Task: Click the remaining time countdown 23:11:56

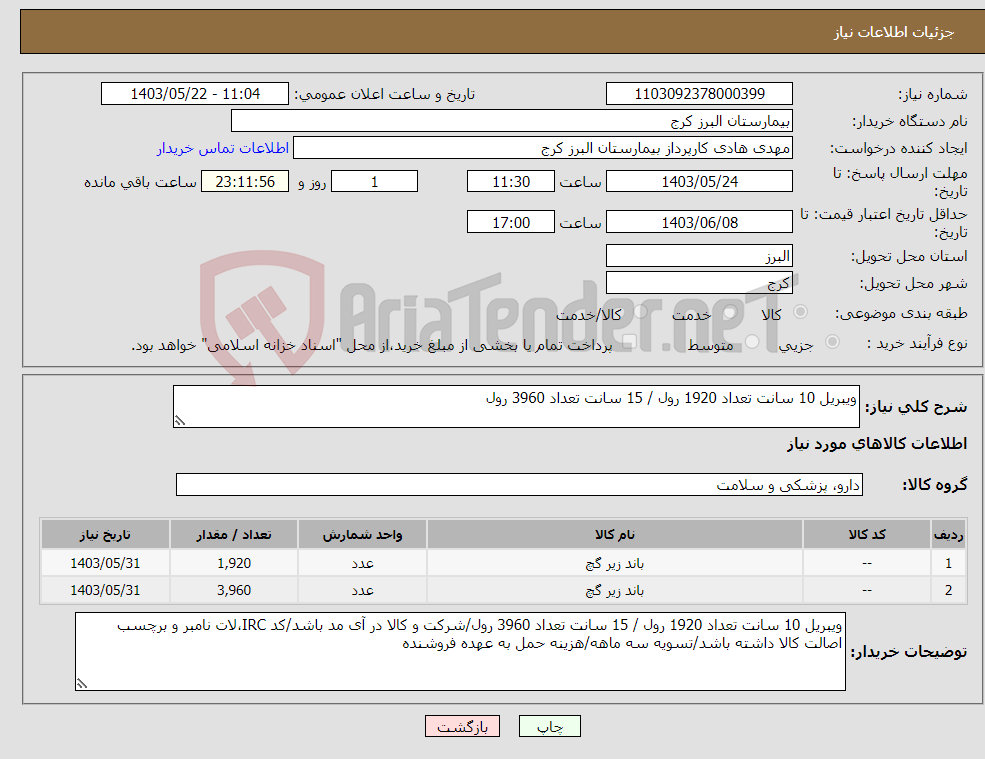Action: [x=245, y=182]
